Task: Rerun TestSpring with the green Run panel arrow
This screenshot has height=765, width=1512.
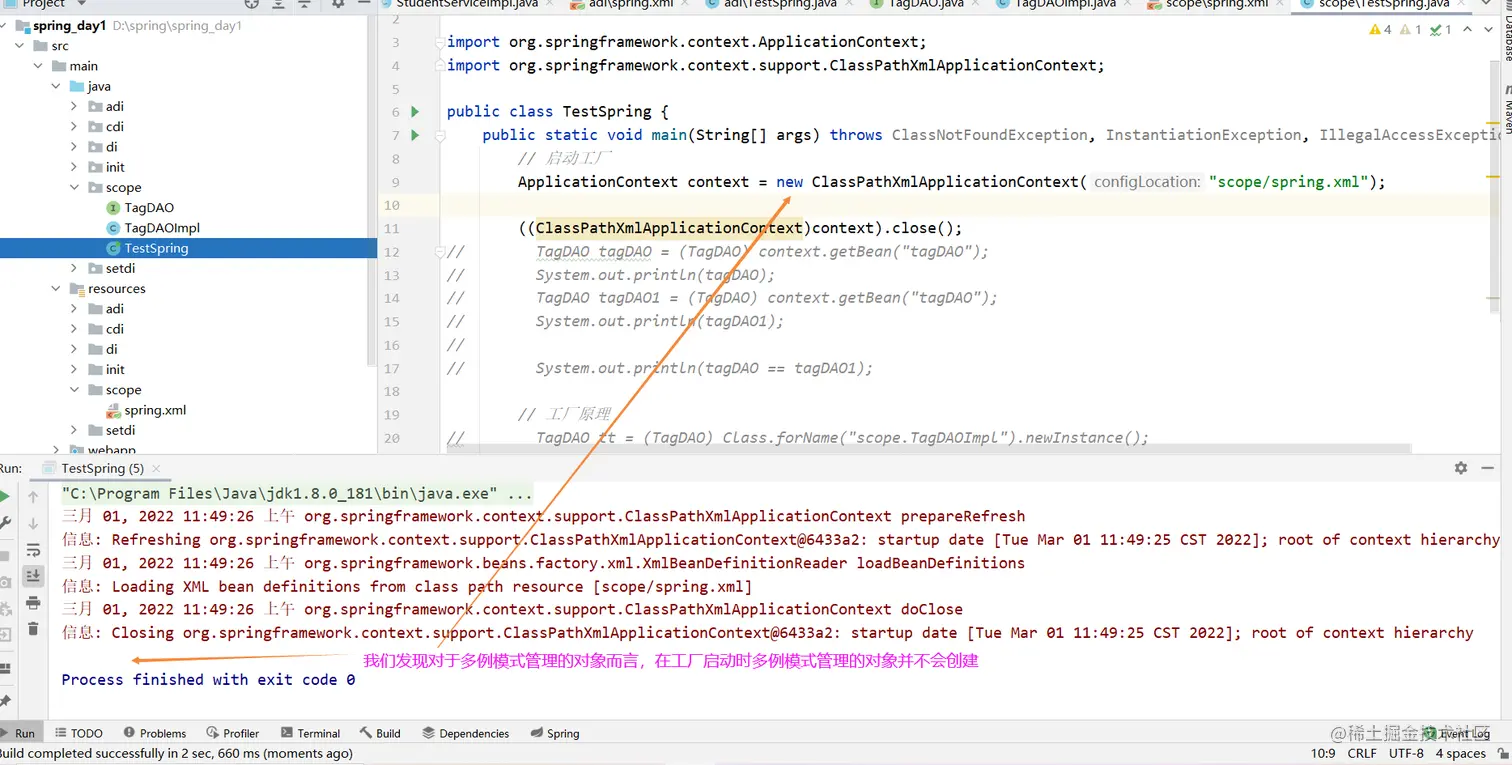Action: point(4,497)
